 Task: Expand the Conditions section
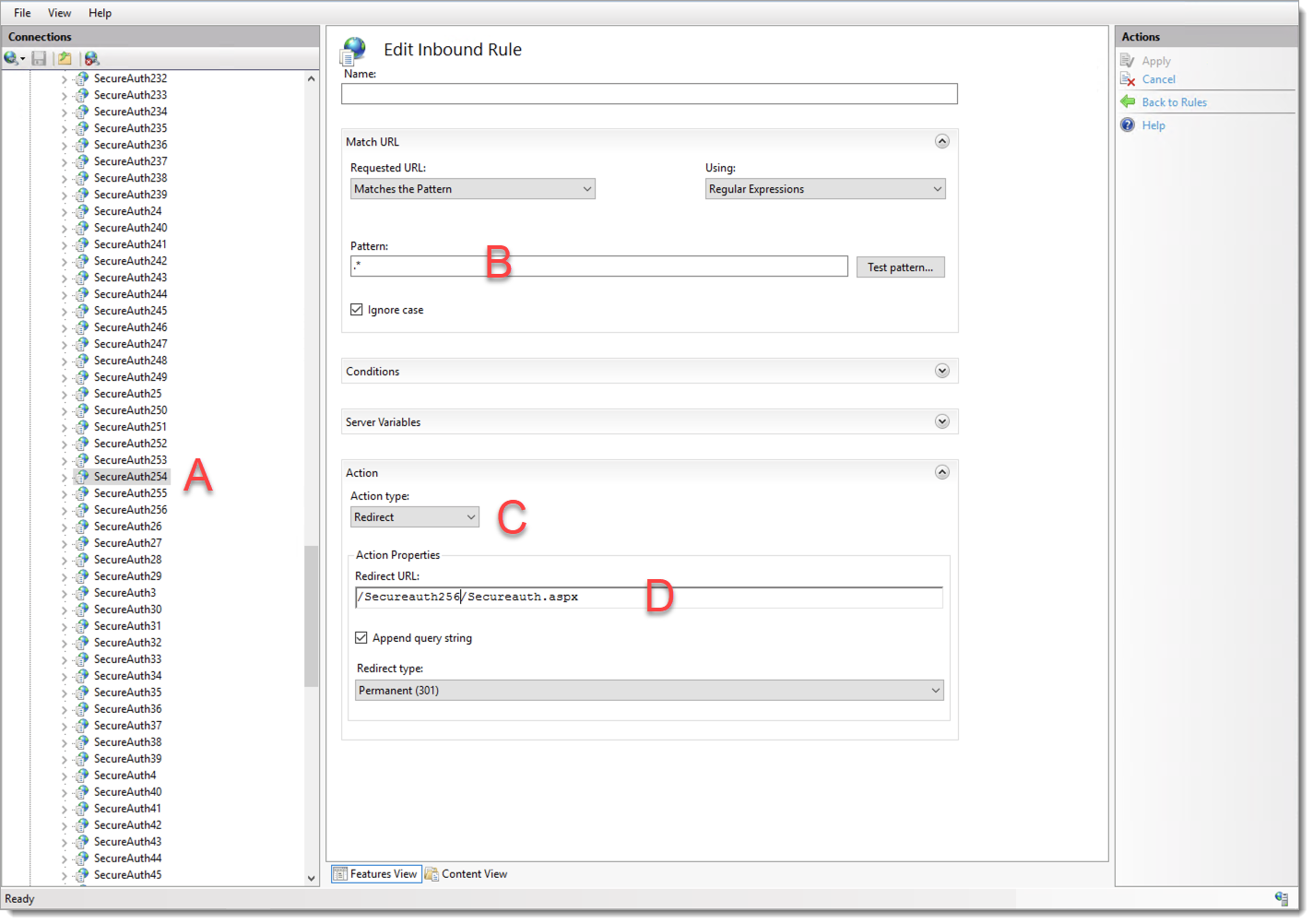pyautogui.click(x=941, y=371)
